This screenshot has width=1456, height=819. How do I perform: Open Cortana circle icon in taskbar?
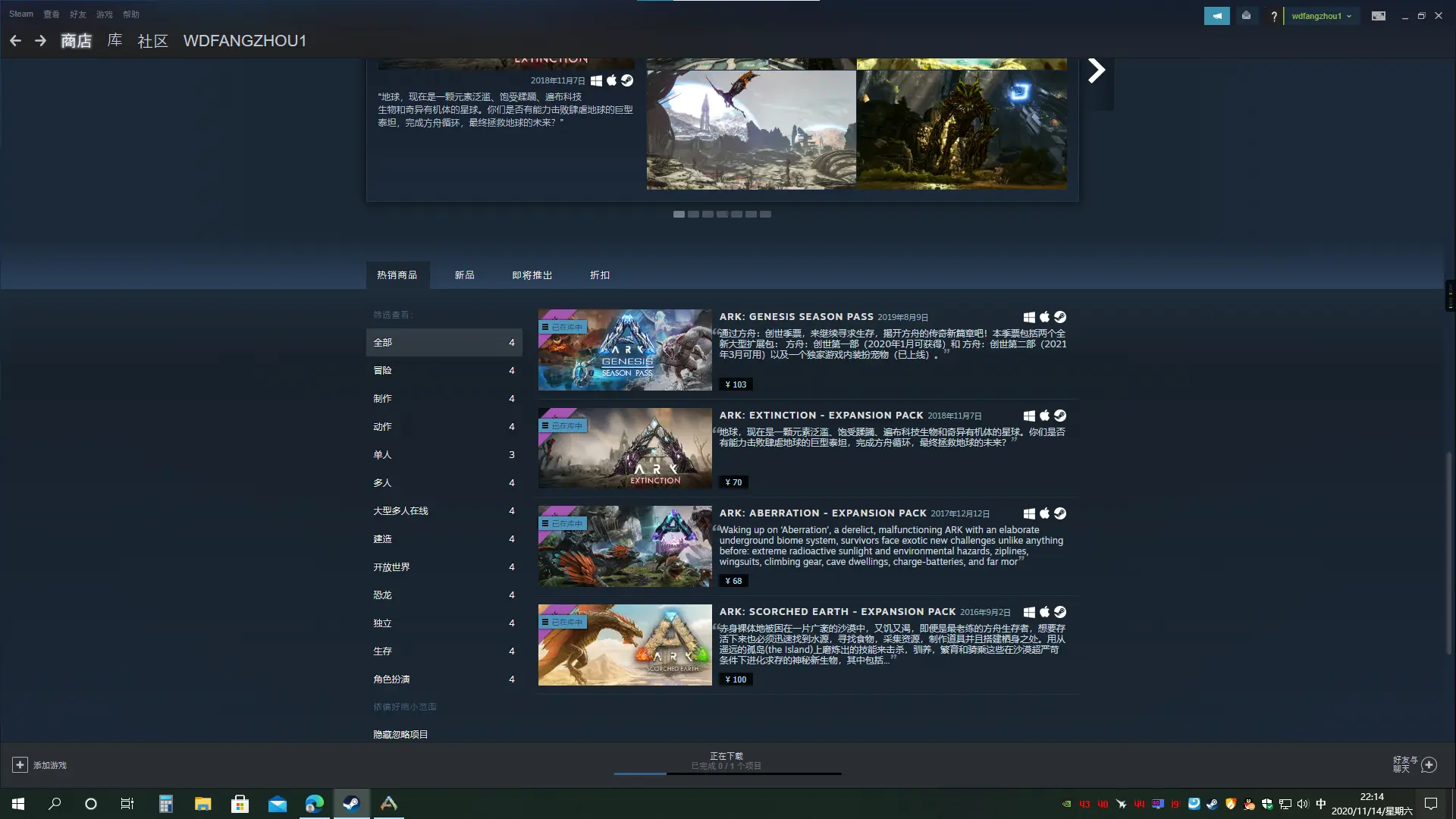[x=91, y=804]
